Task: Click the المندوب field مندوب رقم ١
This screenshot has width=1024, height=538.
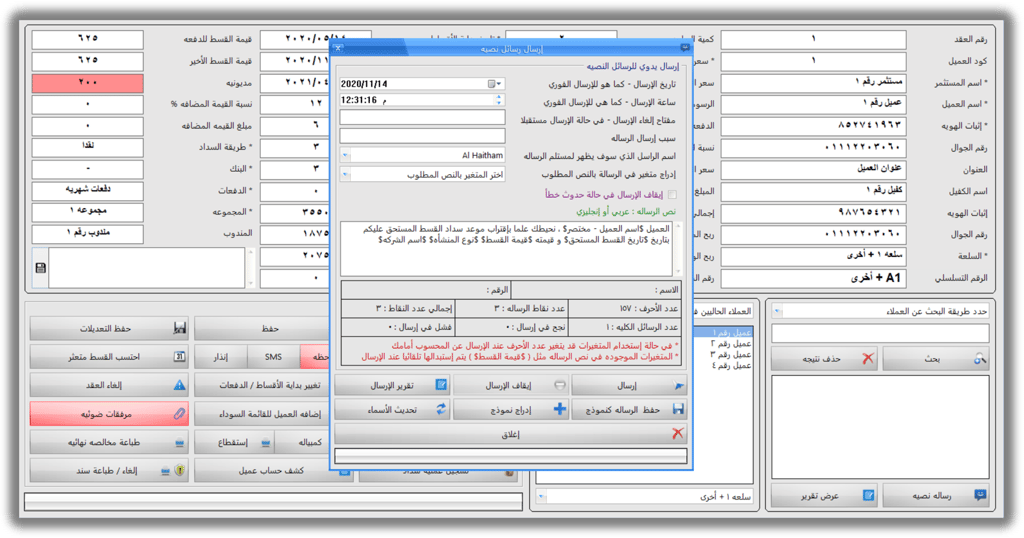Action: 88,233
